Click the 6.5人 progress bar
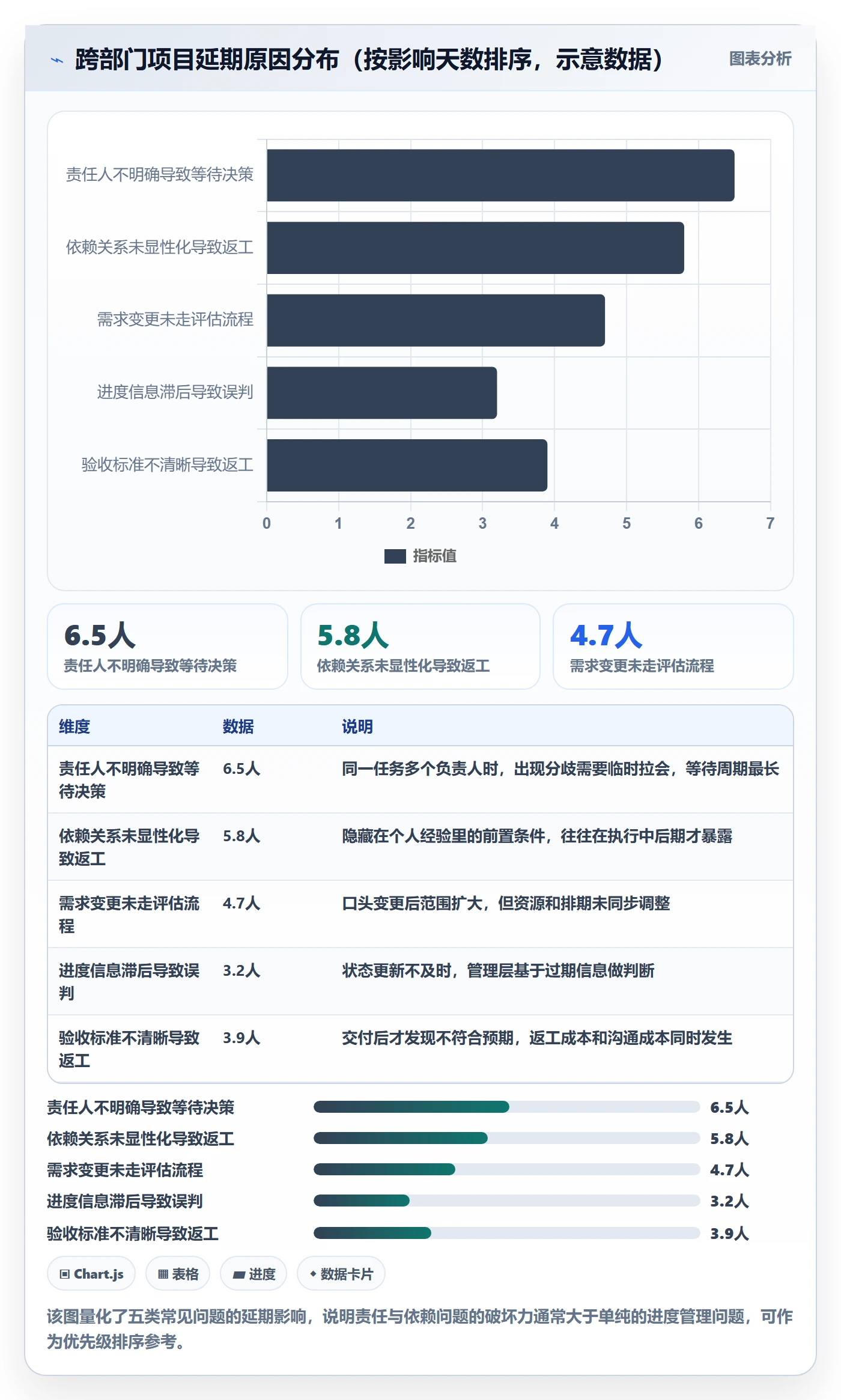 click(507, 1107)
